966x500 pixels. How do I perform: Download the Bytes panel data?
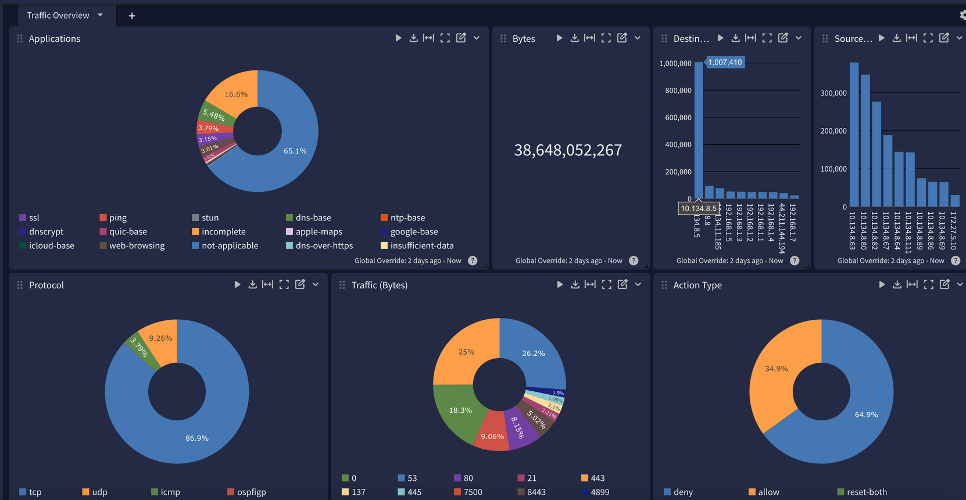(x=574, y=38)
